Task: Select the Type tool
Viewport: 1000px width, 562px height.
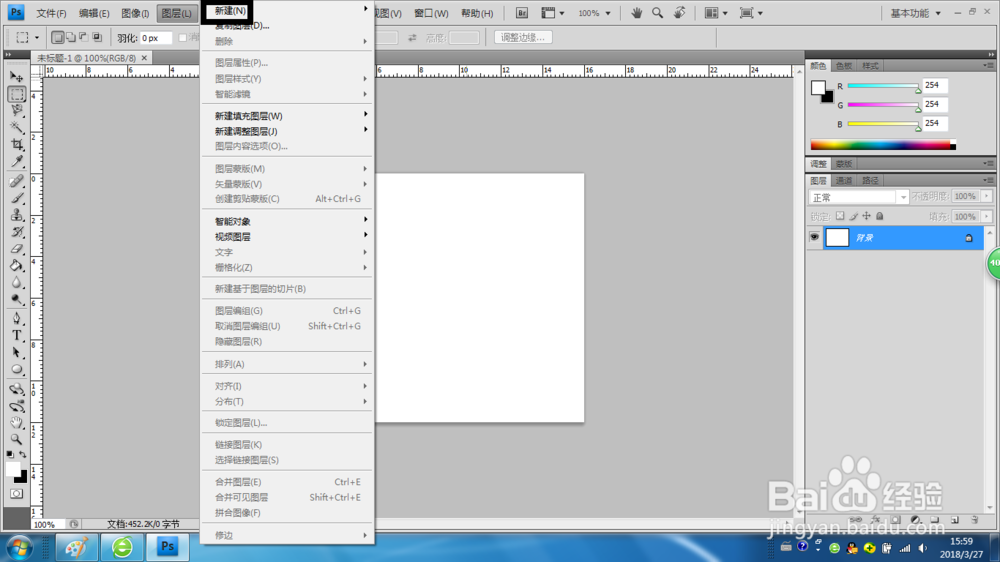Action: pos(17,336)
